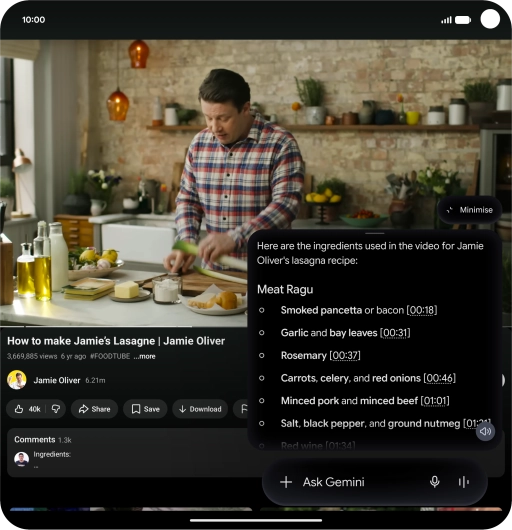512x530 pixels.
Task: Save video with the Save button
Action: pos(145,409)
